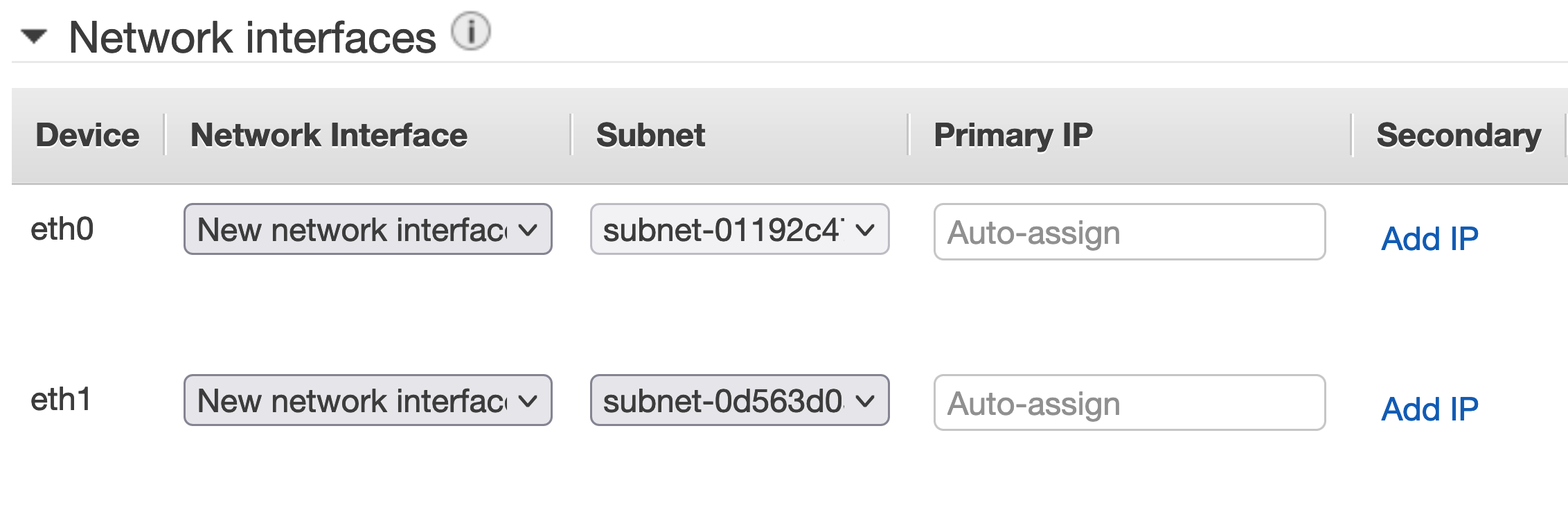Viewport: 1568px width, 514px height.
Task: Click Add IP link for eth0
Action: coord(1430,239)
